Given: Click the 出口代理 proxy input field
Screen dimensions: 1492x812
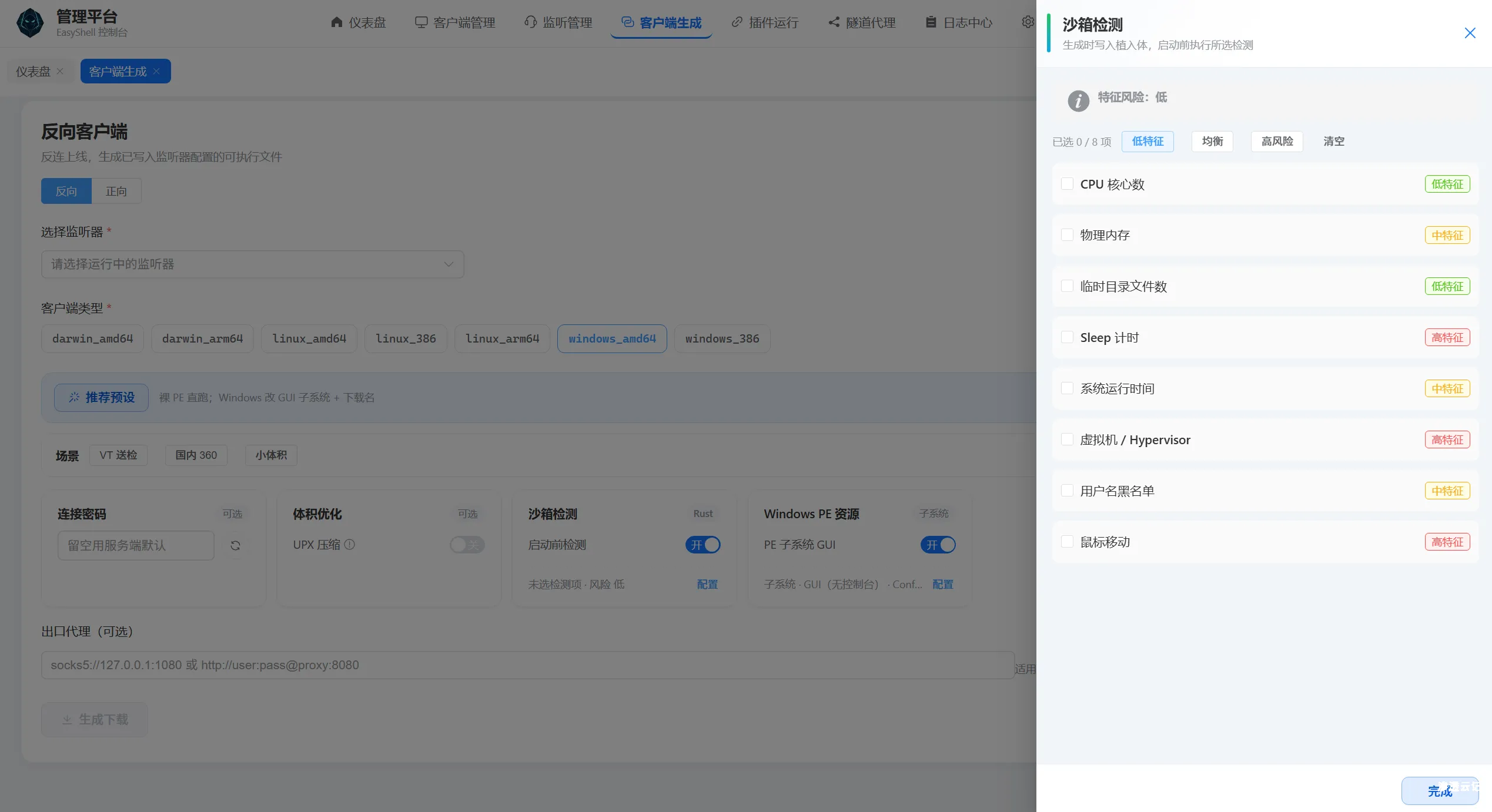Looking at the screenshot, I should (x=527, y=665).
